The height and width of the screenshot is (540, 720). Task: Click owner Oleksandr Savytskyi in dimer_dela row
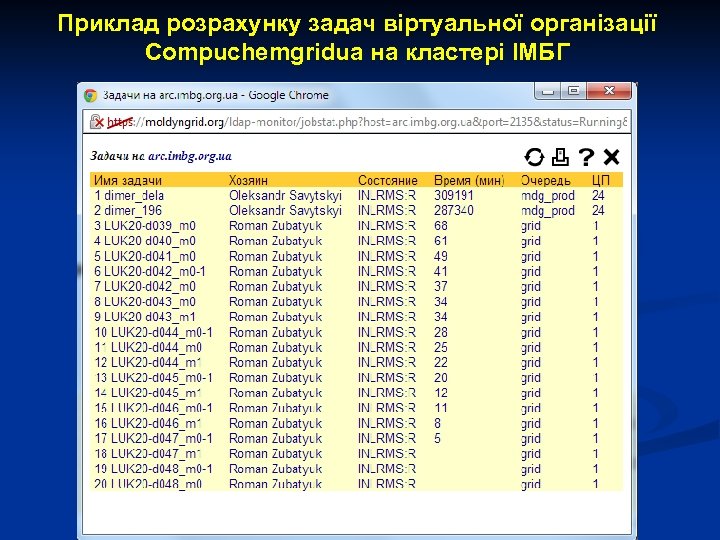click(x=285, y=196)
